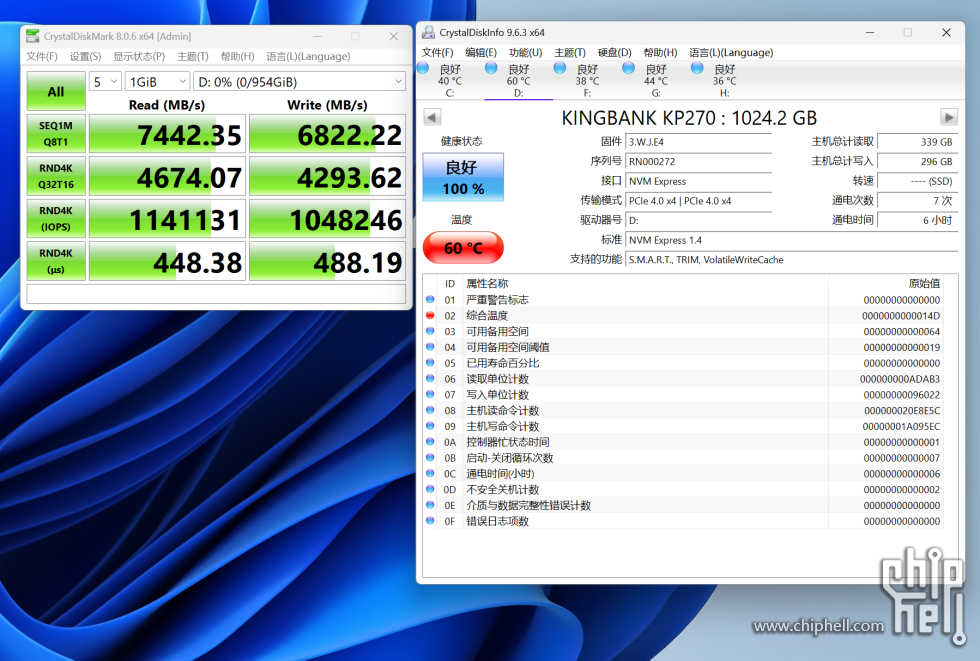The height and width of the screenshot is (661, 980).
Task: Open 硬盘(D) menu in CrystalDiskInfo
Action: (614, 52)
